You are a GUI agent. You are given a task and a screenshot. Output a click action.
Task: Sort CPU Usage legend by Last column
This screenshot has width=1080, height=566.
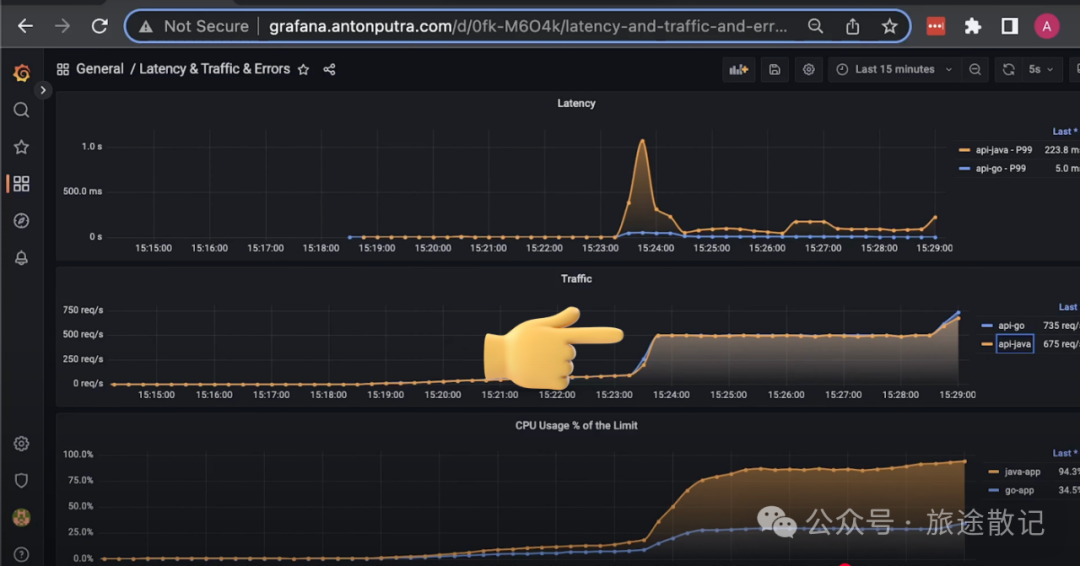pyautogui.click(x=1064, y=453)
